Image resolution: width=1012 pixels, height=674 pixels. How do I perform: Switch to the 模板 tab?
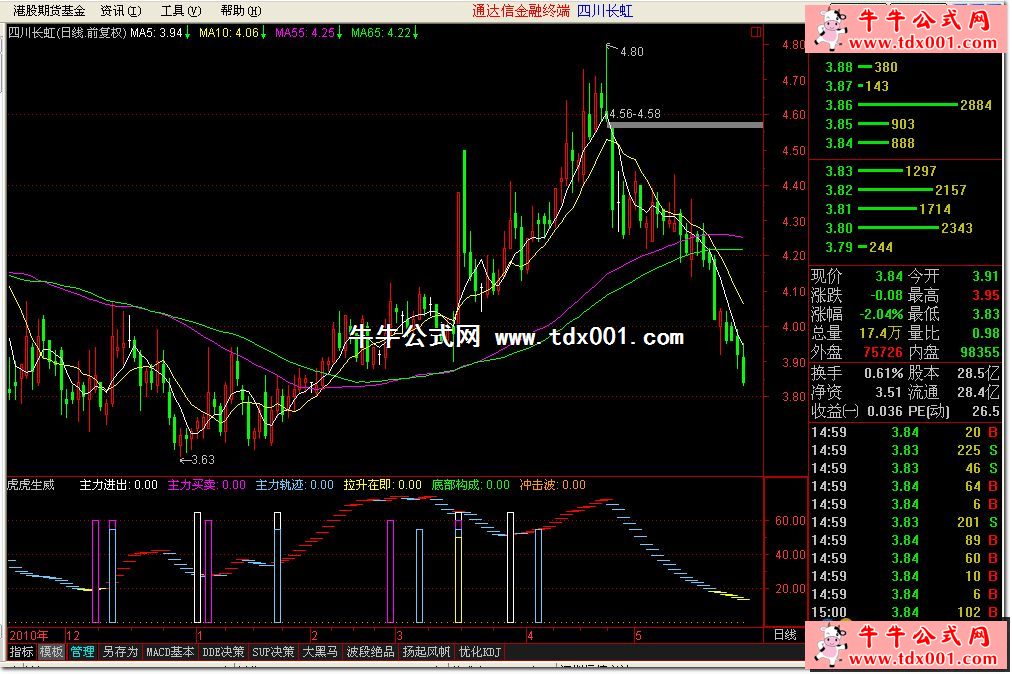point(51,652)
